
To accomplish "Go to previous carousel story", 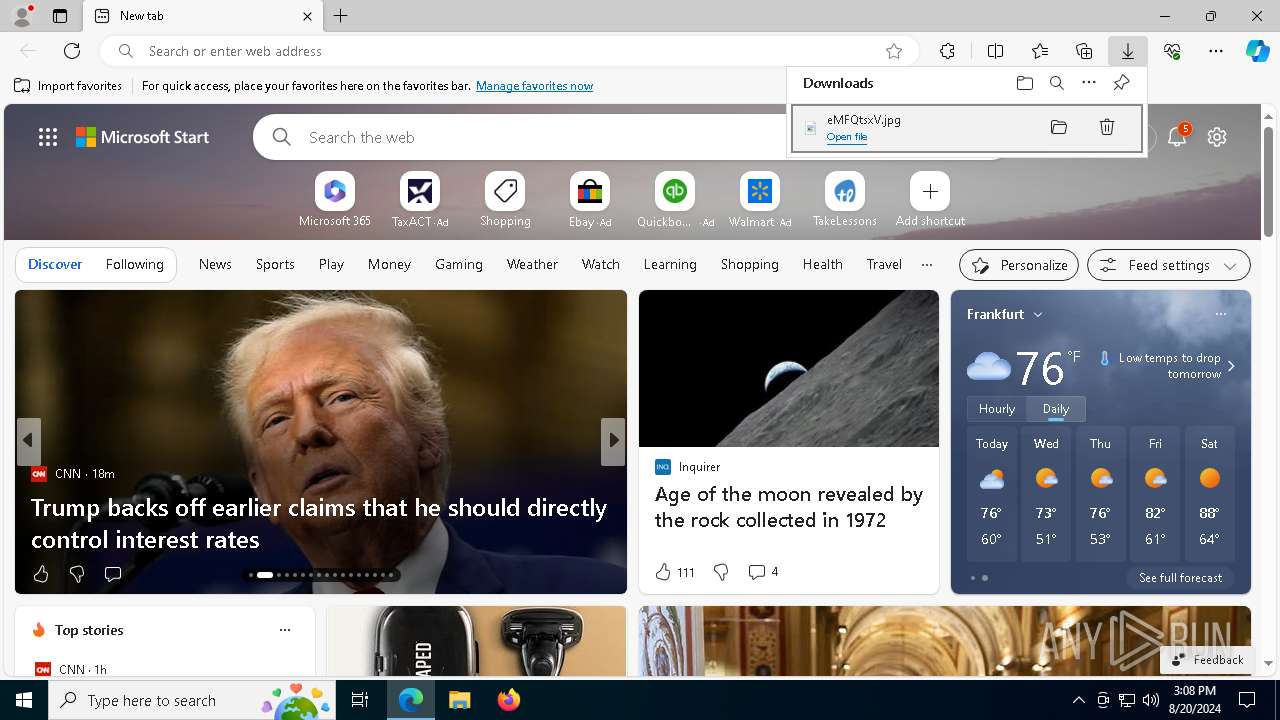I will 28,441.
